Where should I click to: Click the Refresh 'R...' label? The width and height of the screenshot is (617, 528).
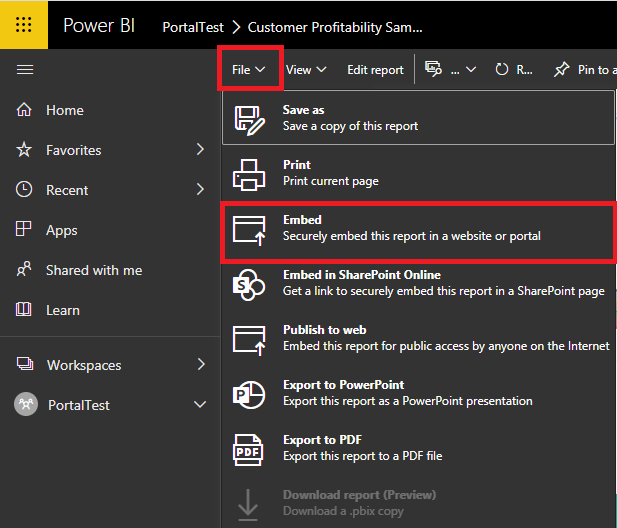524,70
